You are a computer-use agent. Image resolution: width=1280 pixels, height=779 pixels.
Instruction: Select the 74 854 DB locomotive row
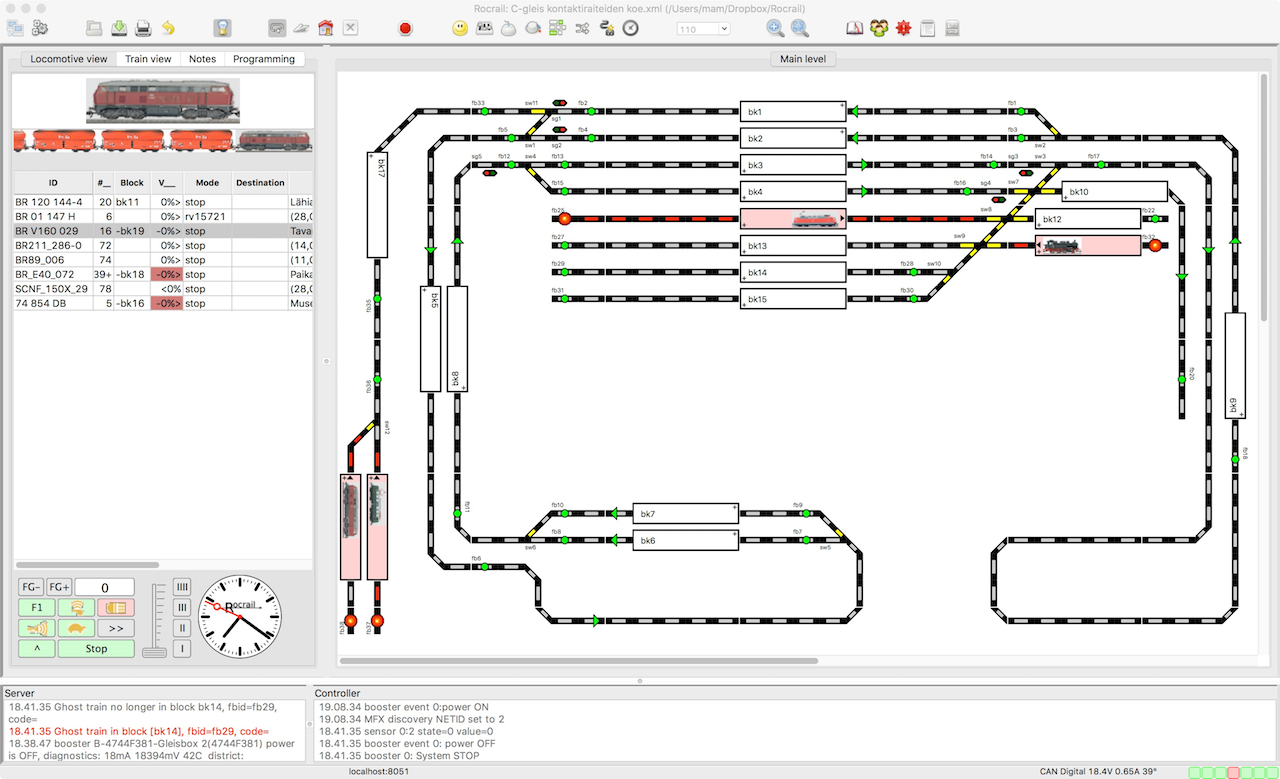pyautogui.click(x=164, y=303)
